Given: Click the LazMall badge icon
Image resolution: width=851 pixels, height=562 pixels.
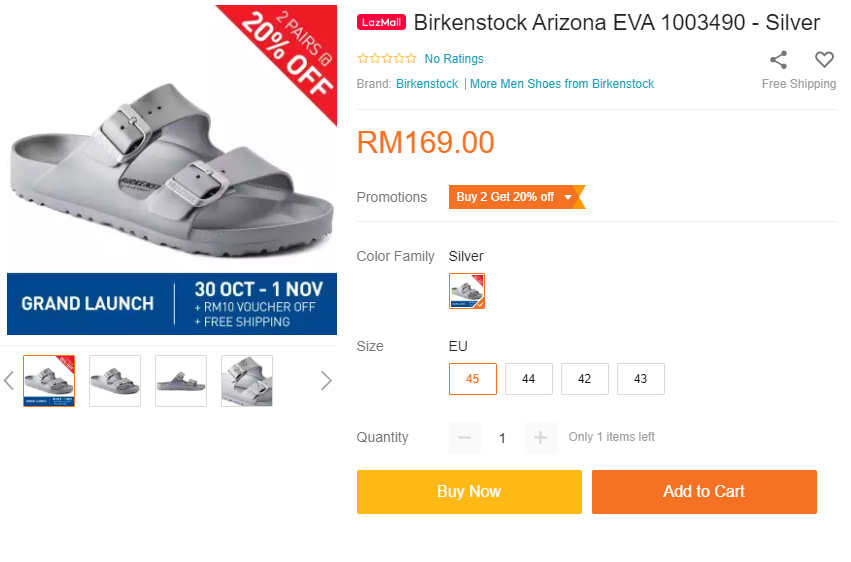Looking at the screenshot, I should tap(381, 23).
